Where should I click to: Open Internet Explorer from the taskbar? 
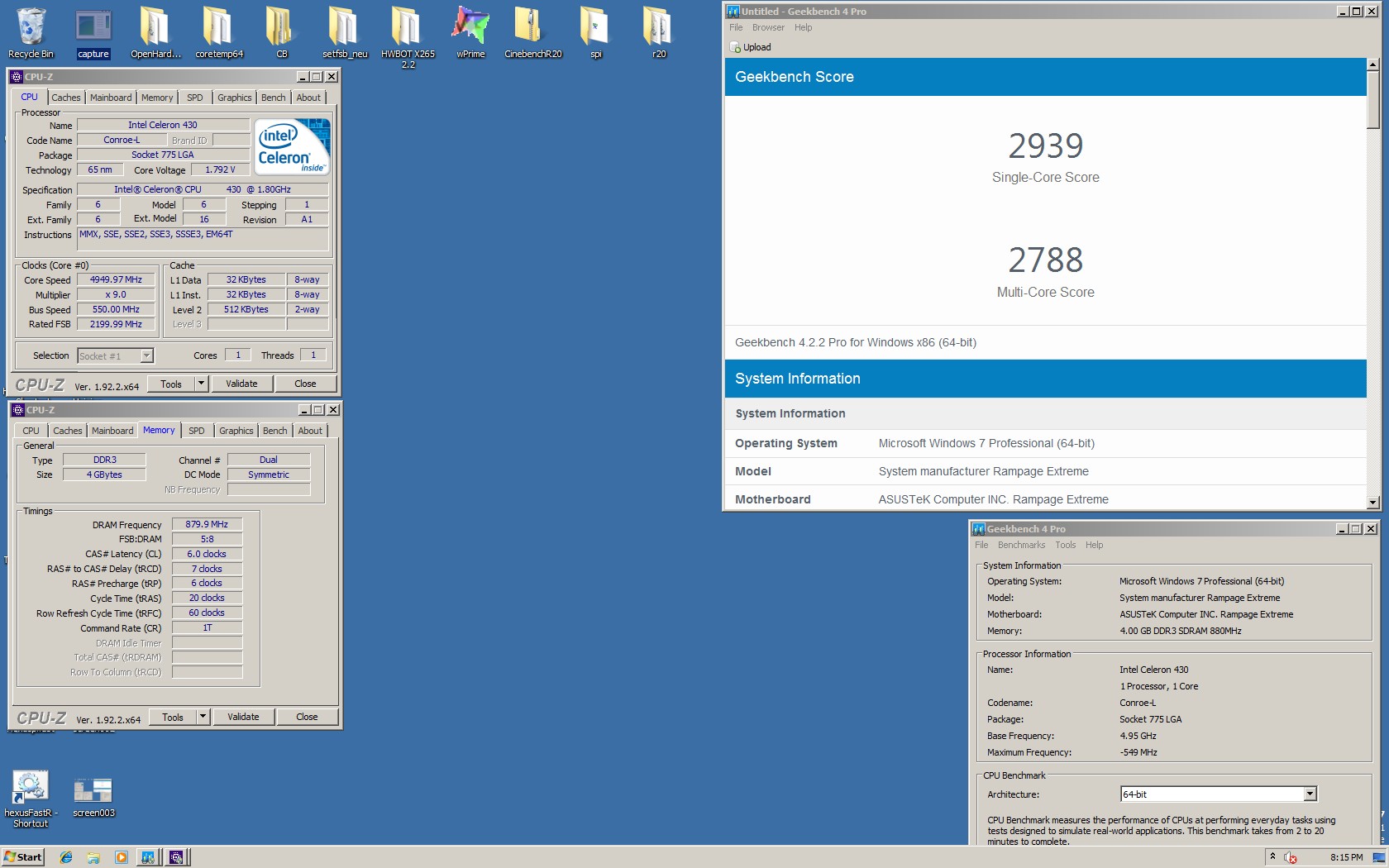(66, 857)
